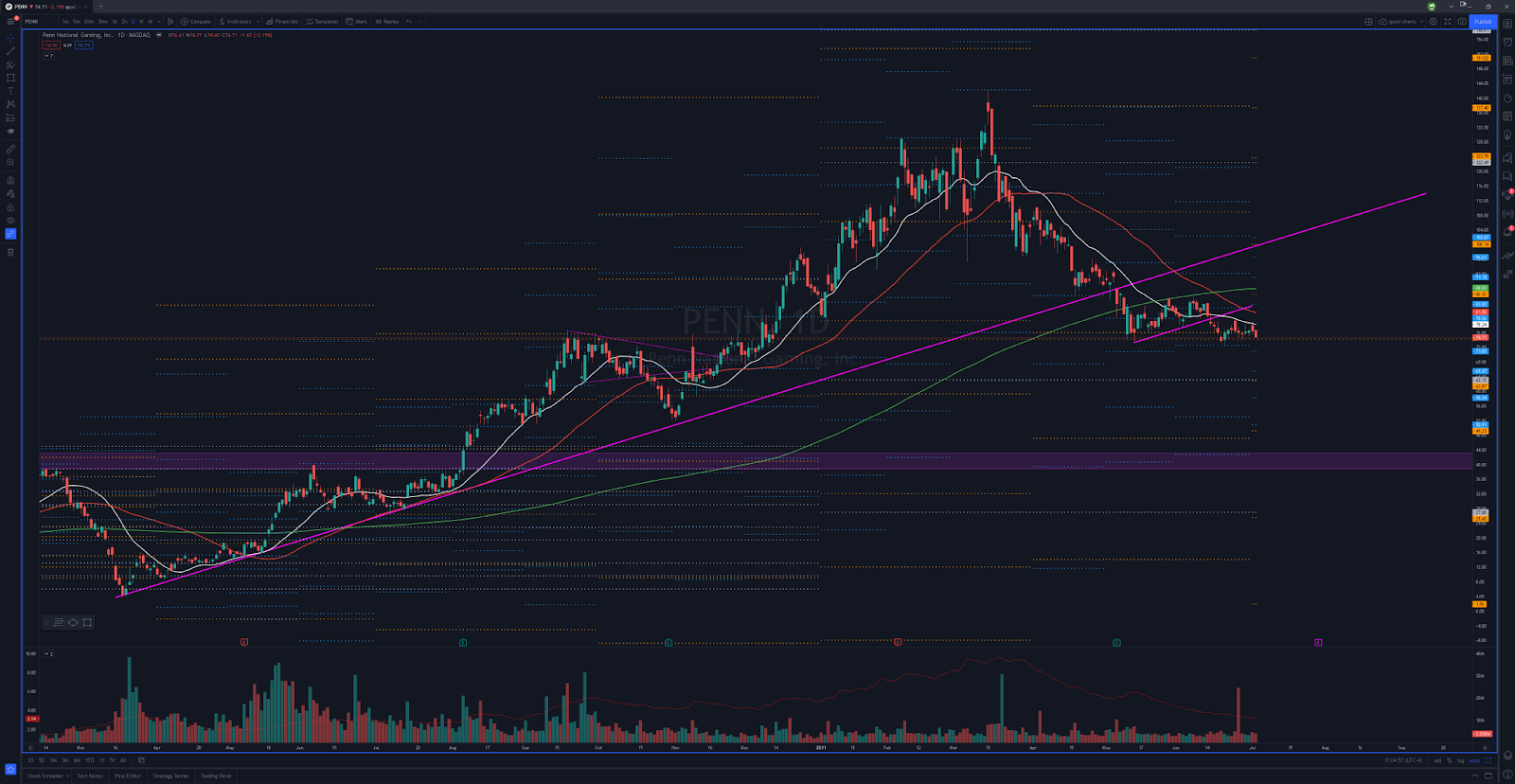Open the geometric shapes tool
The width and height of the screenshot is (1515, 784).
(x=10, y=78)
